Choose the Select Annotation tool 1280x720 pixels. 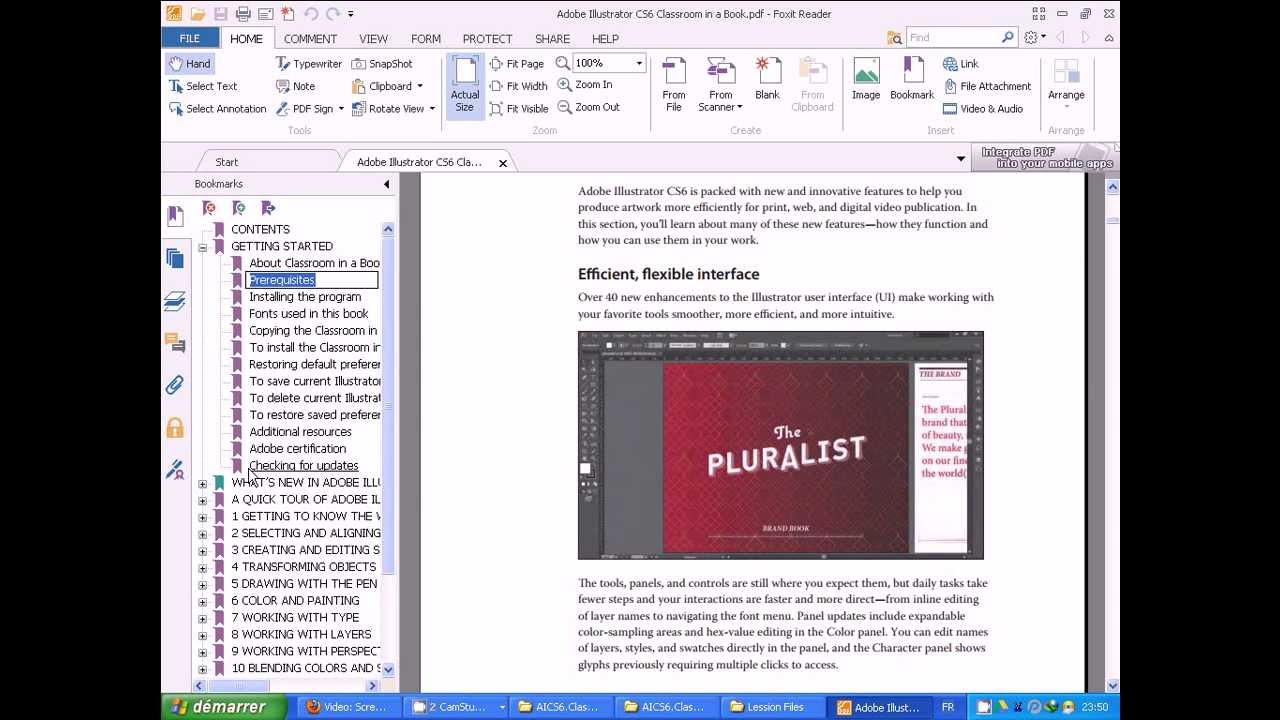(x=217, y=109)
